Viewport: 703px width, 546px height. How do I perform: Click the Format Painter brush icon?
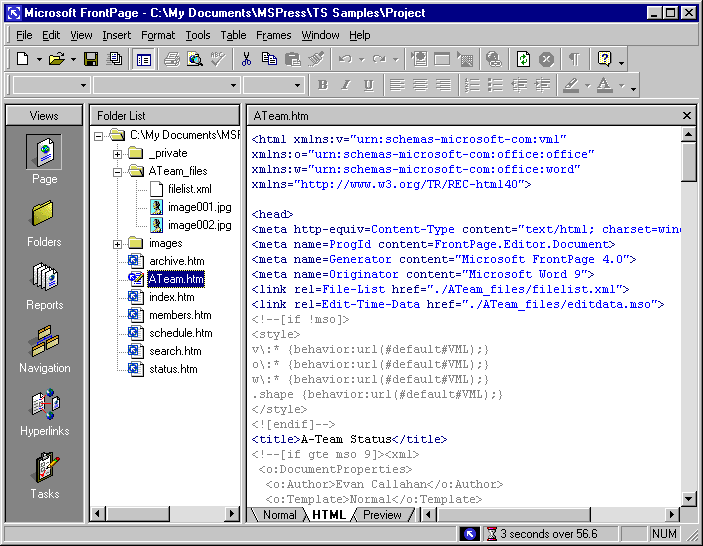pyautogui.click(x=316, y=59)
